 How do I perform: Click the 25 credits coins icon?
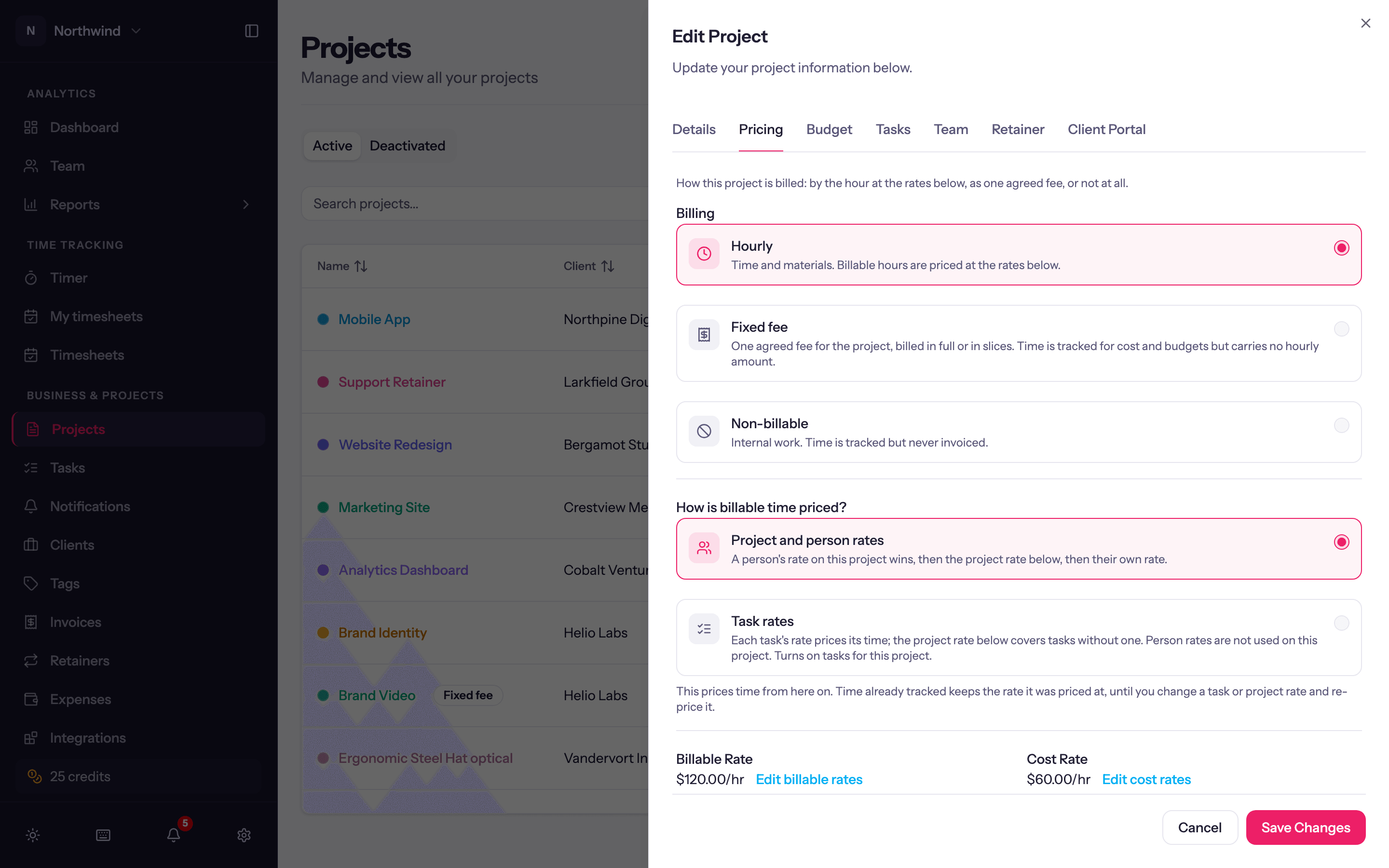34,776
